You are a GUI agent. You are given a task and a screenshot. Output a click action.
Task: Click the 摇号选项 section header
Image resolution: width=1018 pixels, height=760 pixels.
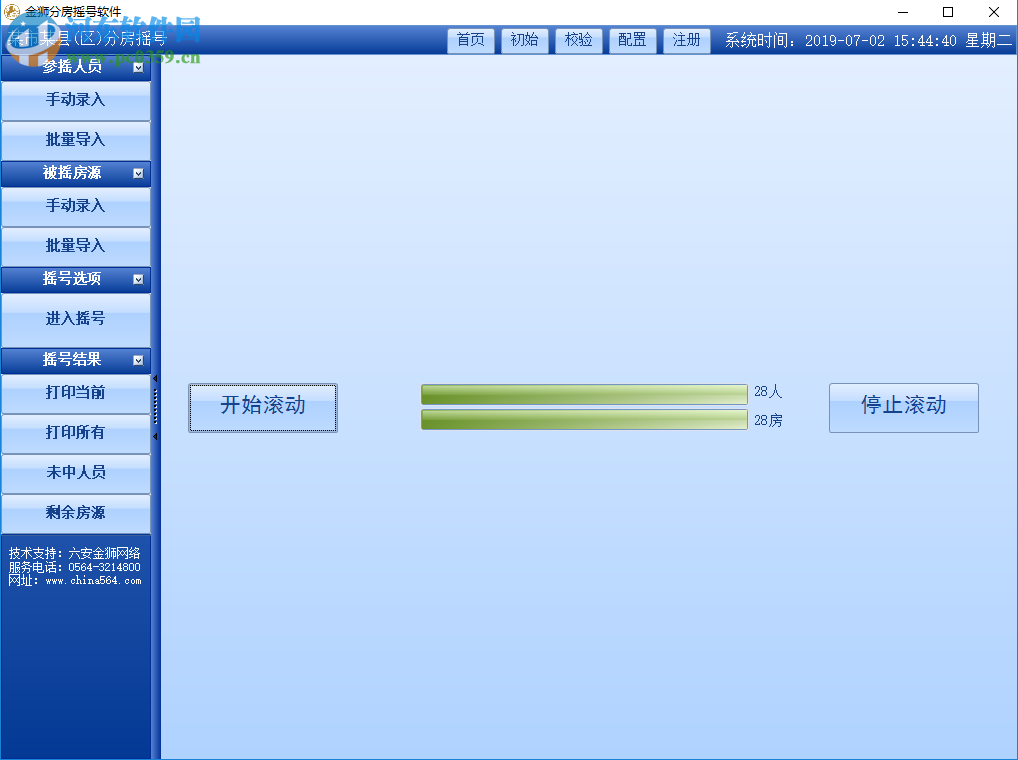[x=76, y=279]
